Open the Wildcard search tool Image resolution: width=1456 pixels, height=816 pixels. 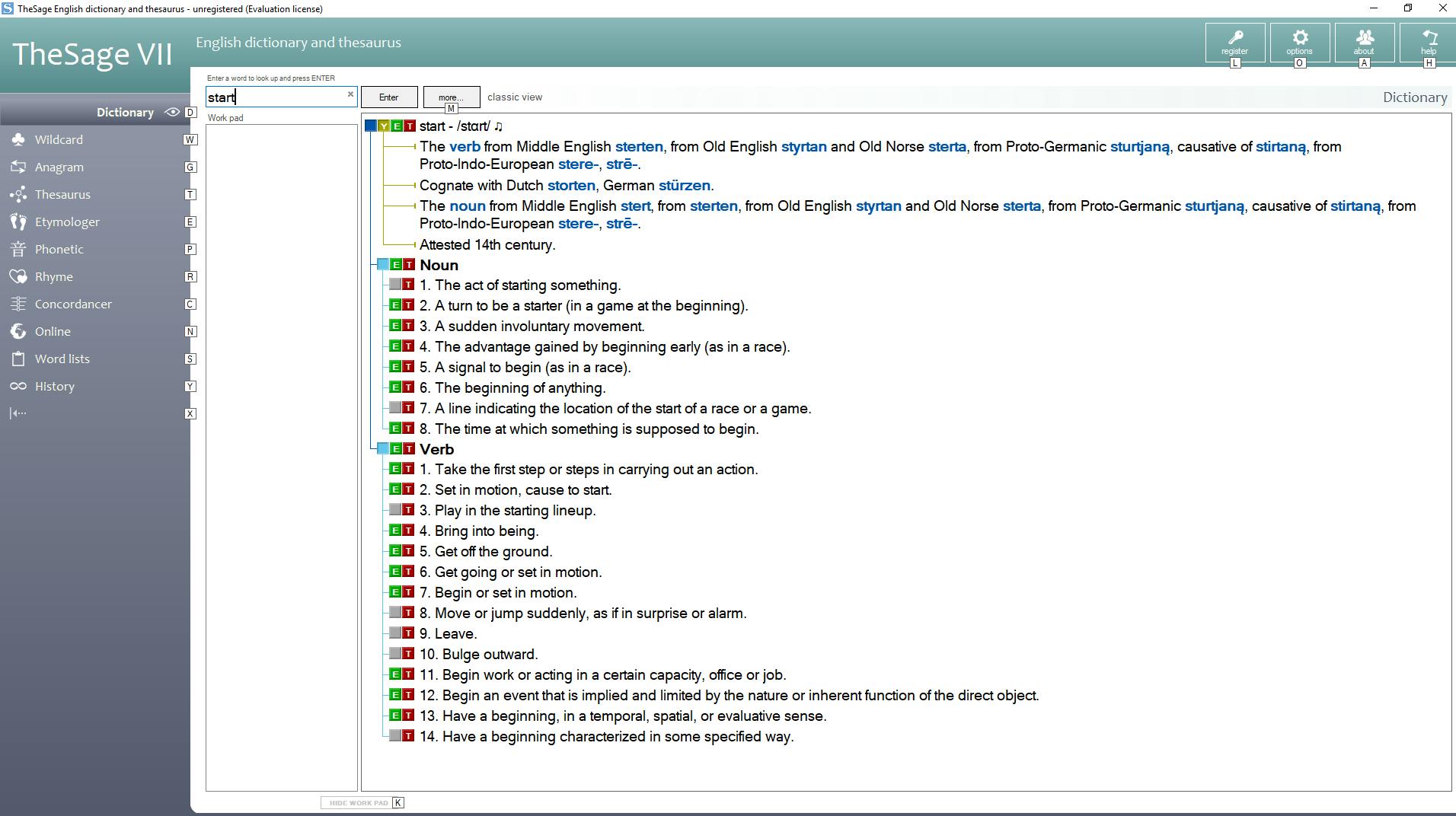[x=59, y=140]
